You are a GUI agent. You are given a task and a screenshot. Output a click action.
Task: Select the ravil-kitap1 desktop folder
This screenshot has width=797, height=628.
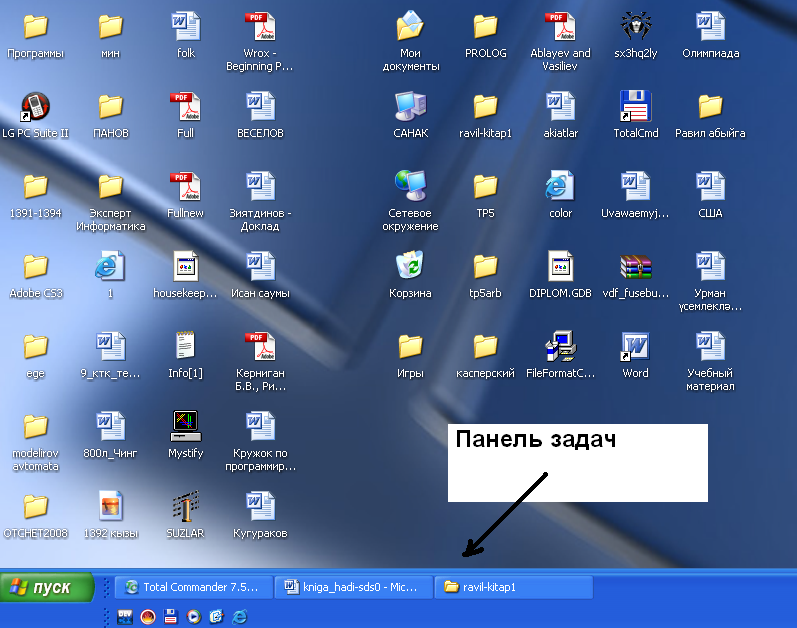[485, 106]
